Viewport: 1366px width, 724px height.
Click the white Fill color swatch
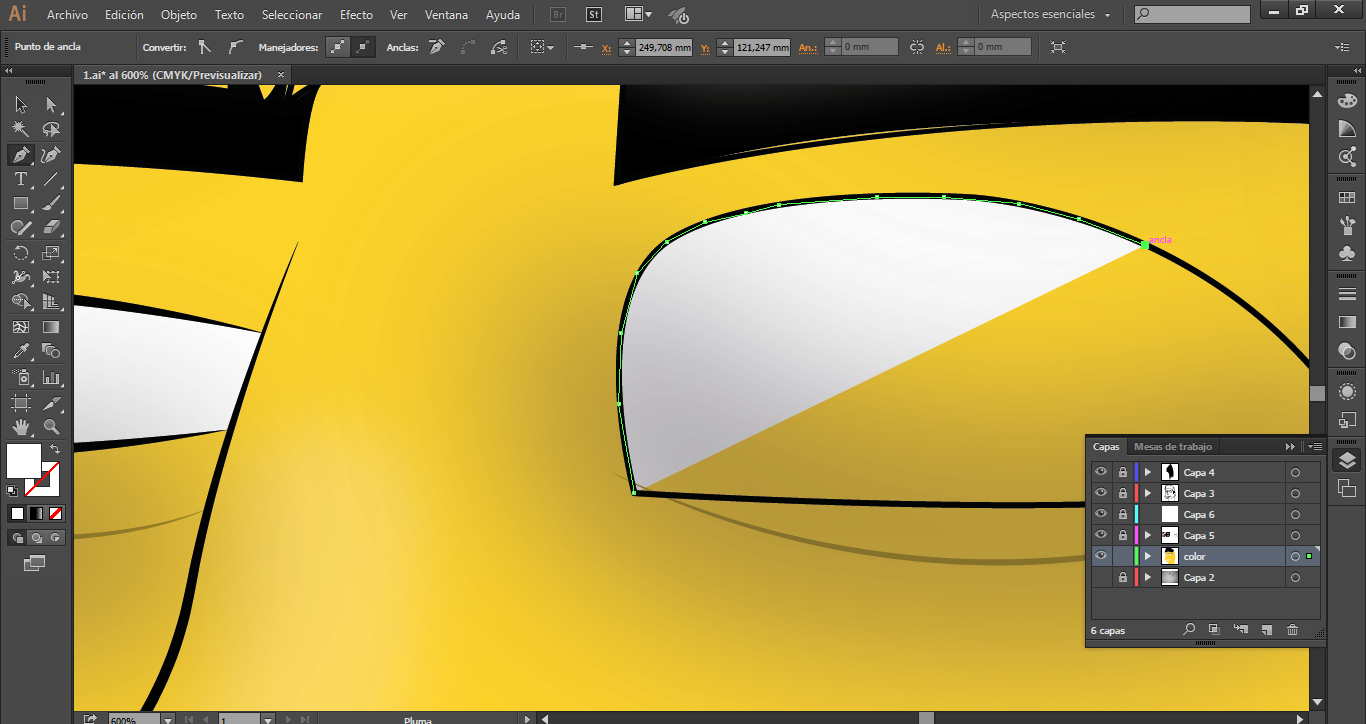coord(23,461)
